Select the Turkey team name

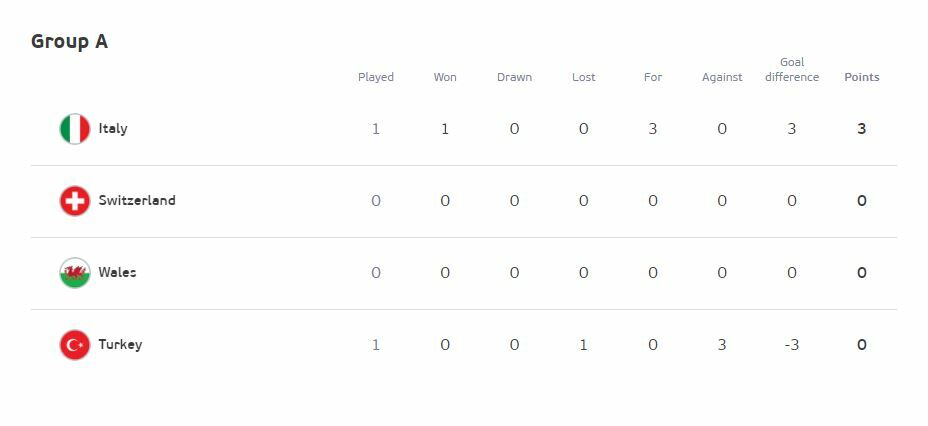coord(121,345)
